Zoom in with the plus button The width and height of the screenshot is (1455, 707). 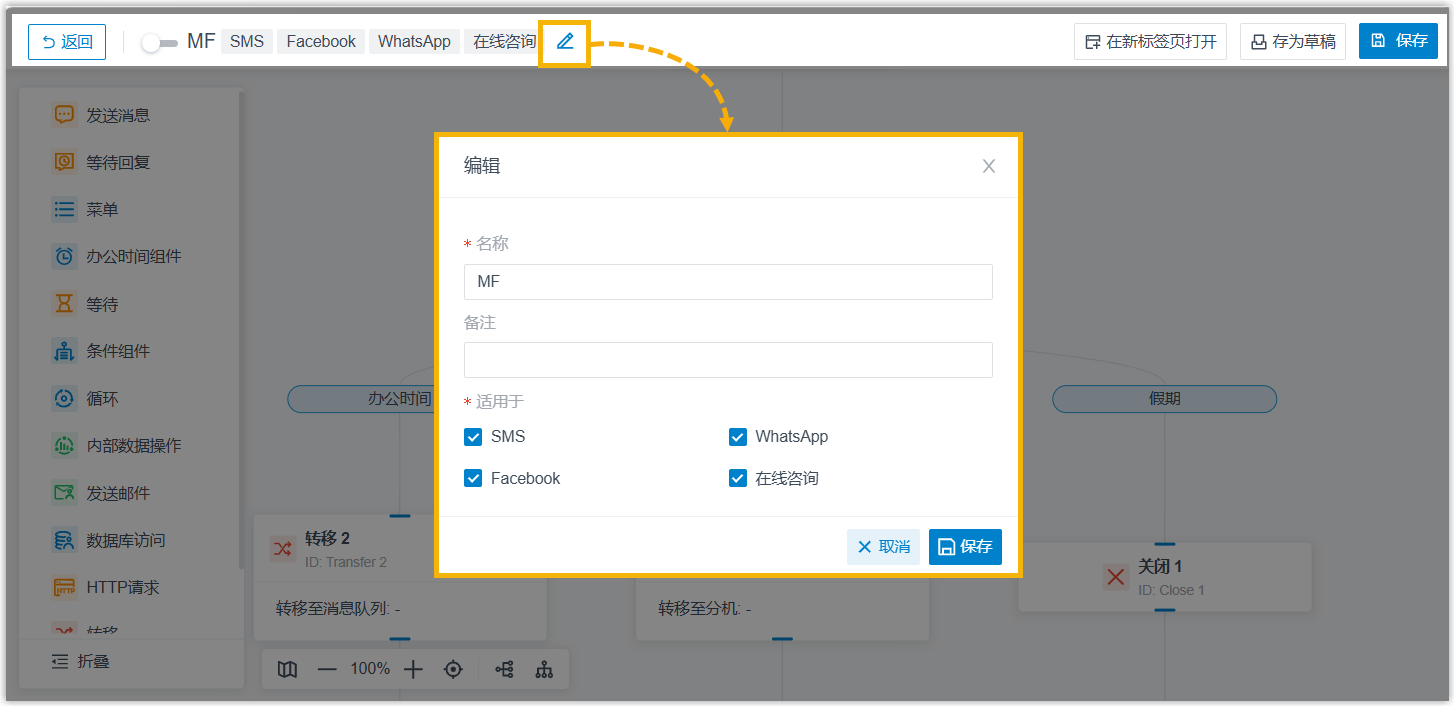(x=414, y=670)
